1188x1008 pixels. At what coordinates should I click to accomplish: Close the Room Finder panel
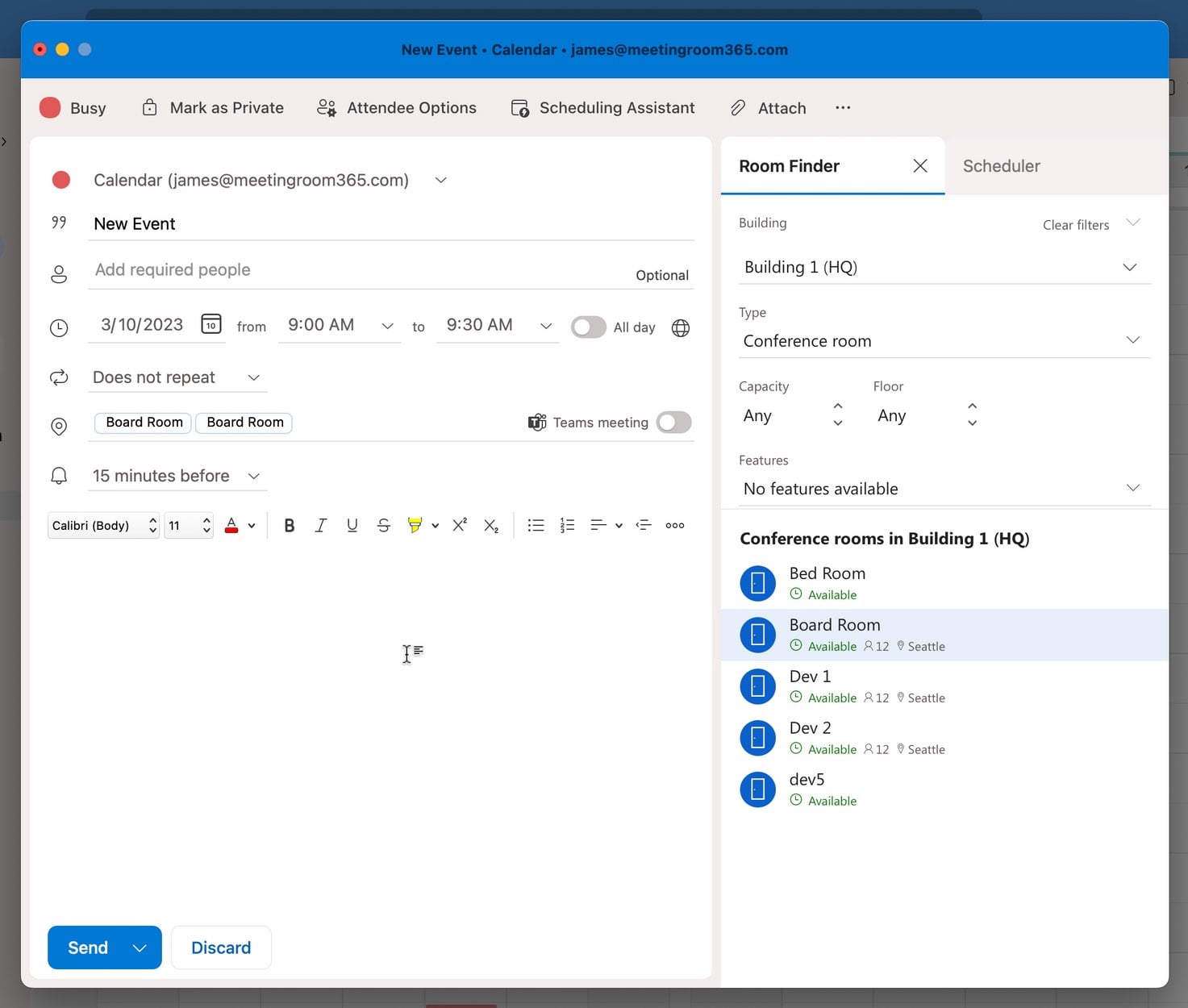(920, 166)
